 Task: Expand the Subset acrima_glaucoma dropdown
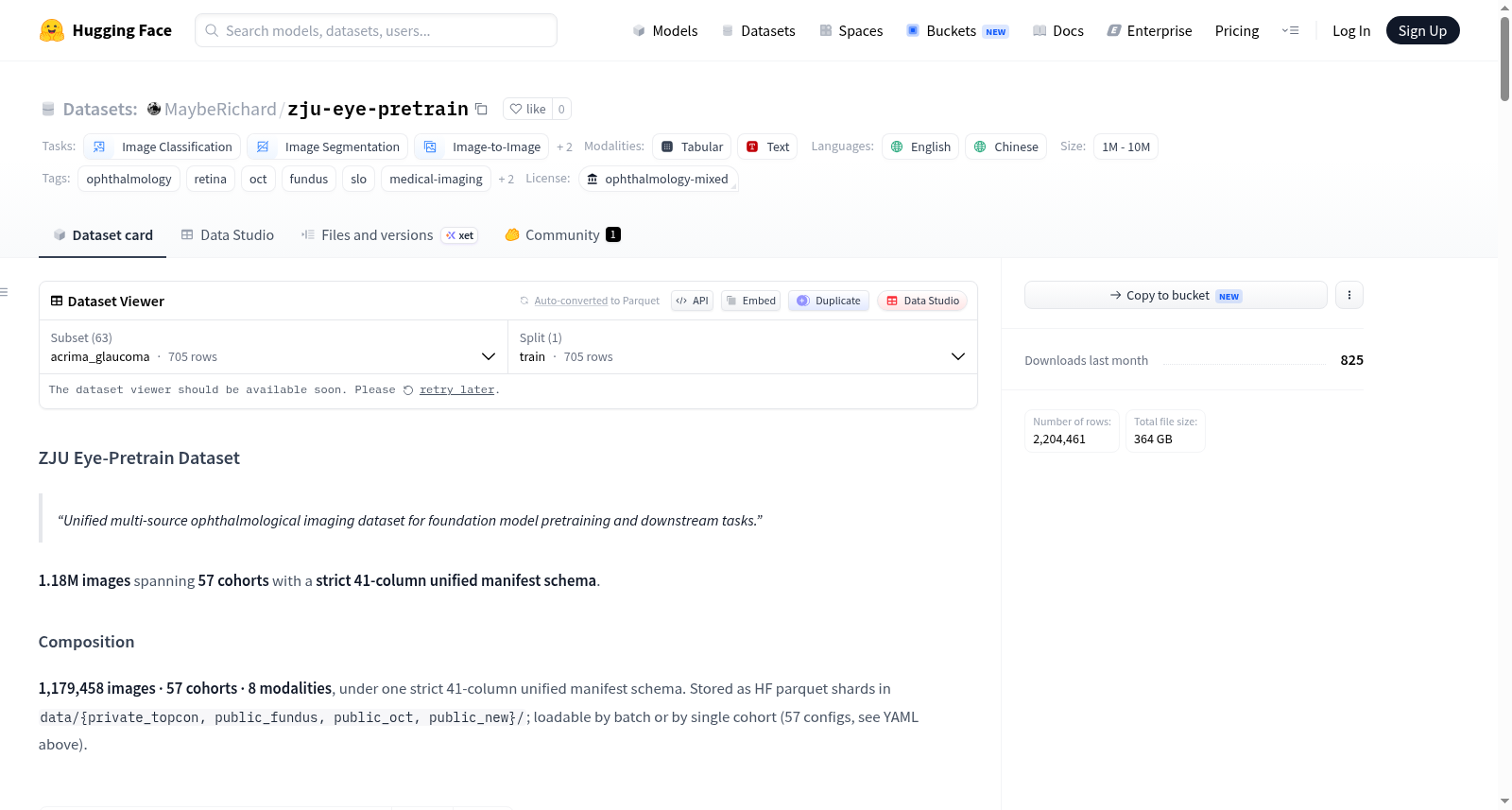tap(273, 347)
